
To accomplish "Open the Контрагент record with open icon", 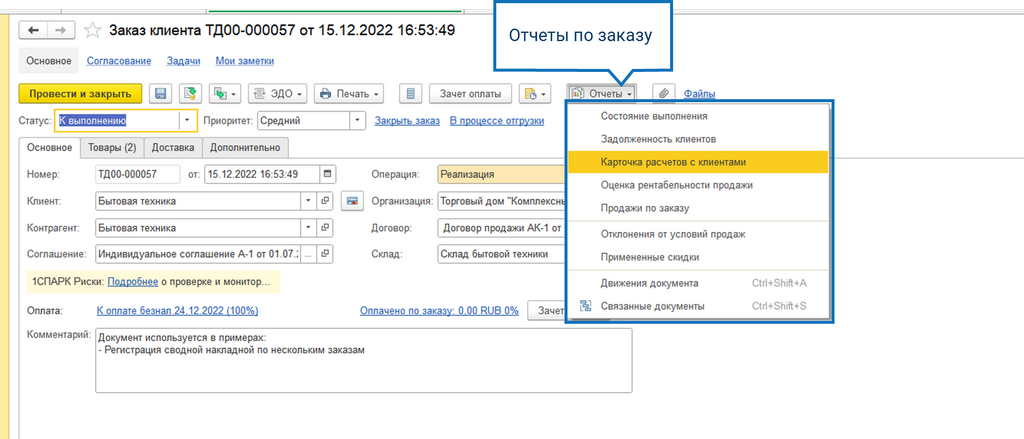I will click(x=325, y=228).
